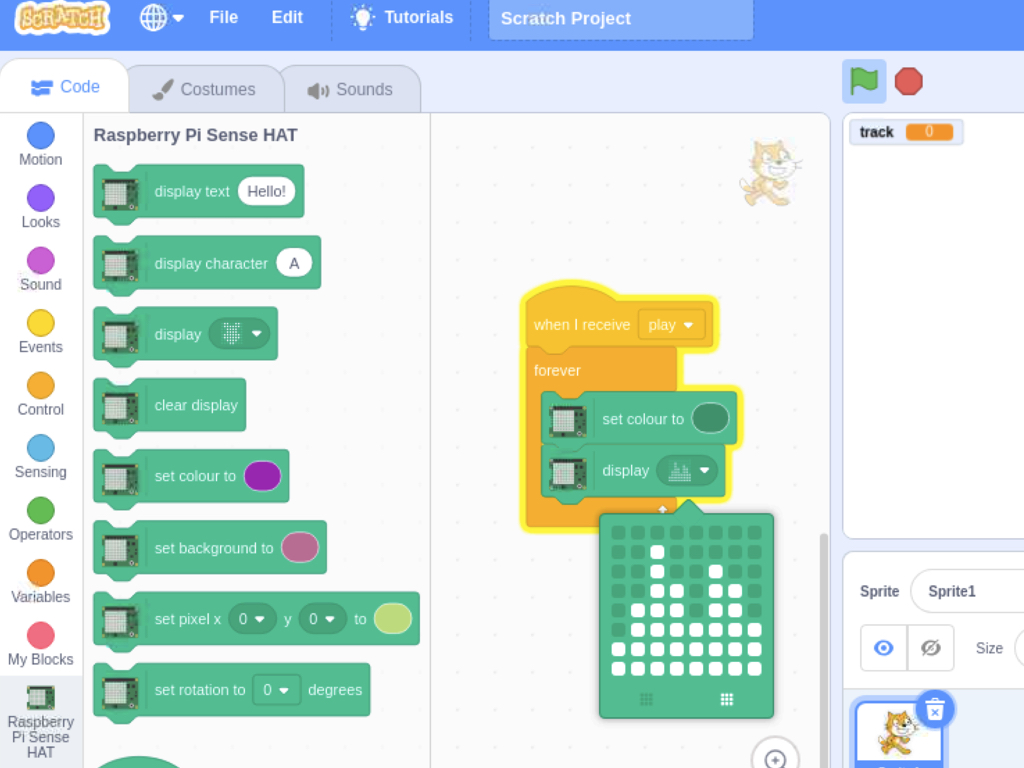Select the Operators block category
The image size is (1024, 768).
click(40, 520)
